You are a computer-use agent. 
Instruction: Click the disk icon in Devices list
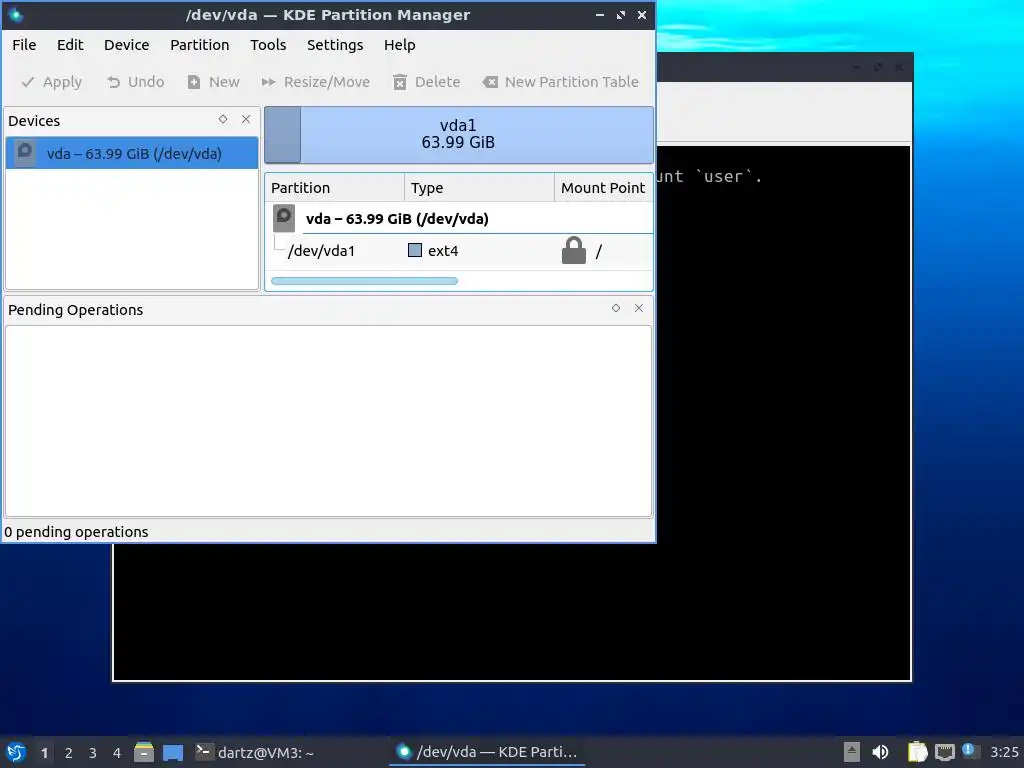25,153
